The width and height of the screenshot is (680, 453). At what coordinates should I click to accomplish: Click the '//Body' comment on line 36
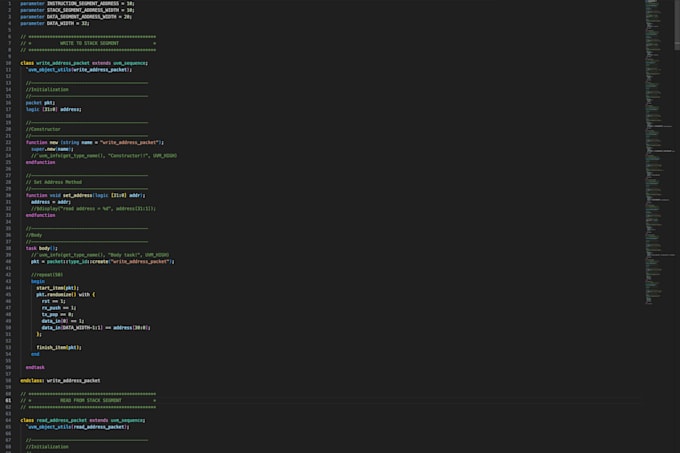(34, 235)
